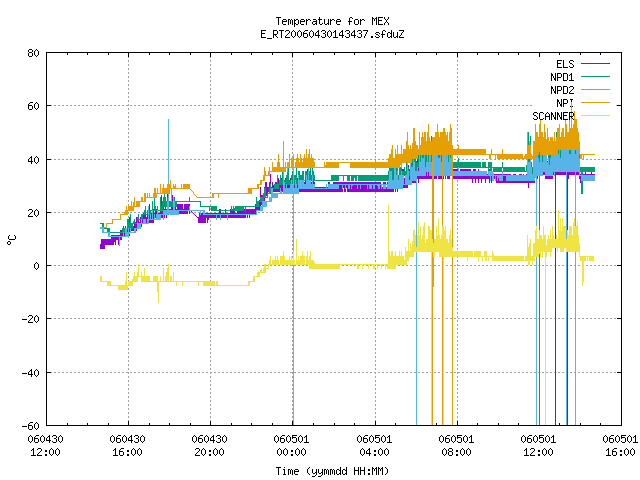Image resolution: width=640 pixels, height=480 pixels.
Task: Click the y-axis label 60
Action: (33, 106)
